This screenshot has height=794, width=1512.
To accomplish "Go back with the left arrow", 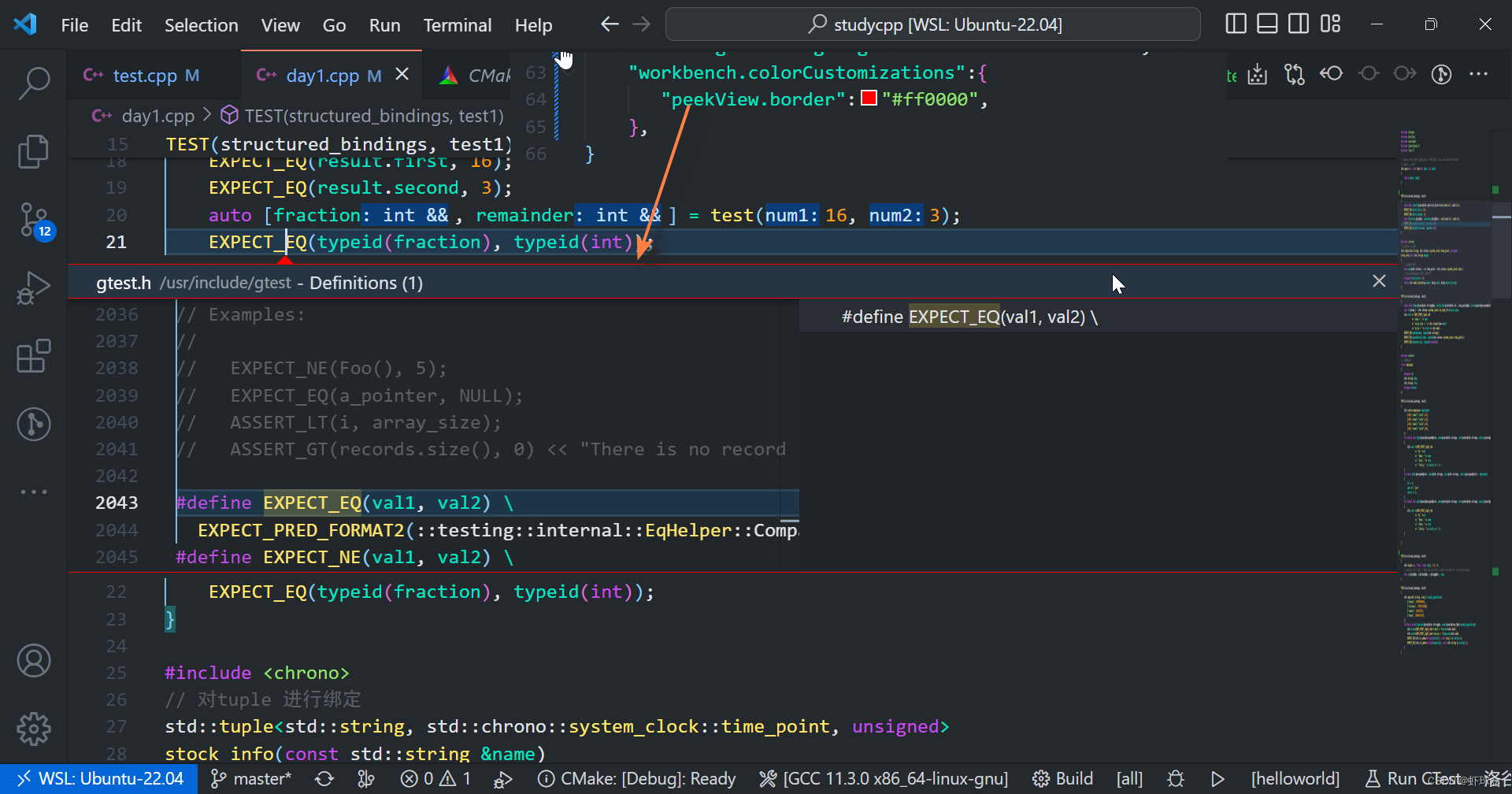I will 610,24.
